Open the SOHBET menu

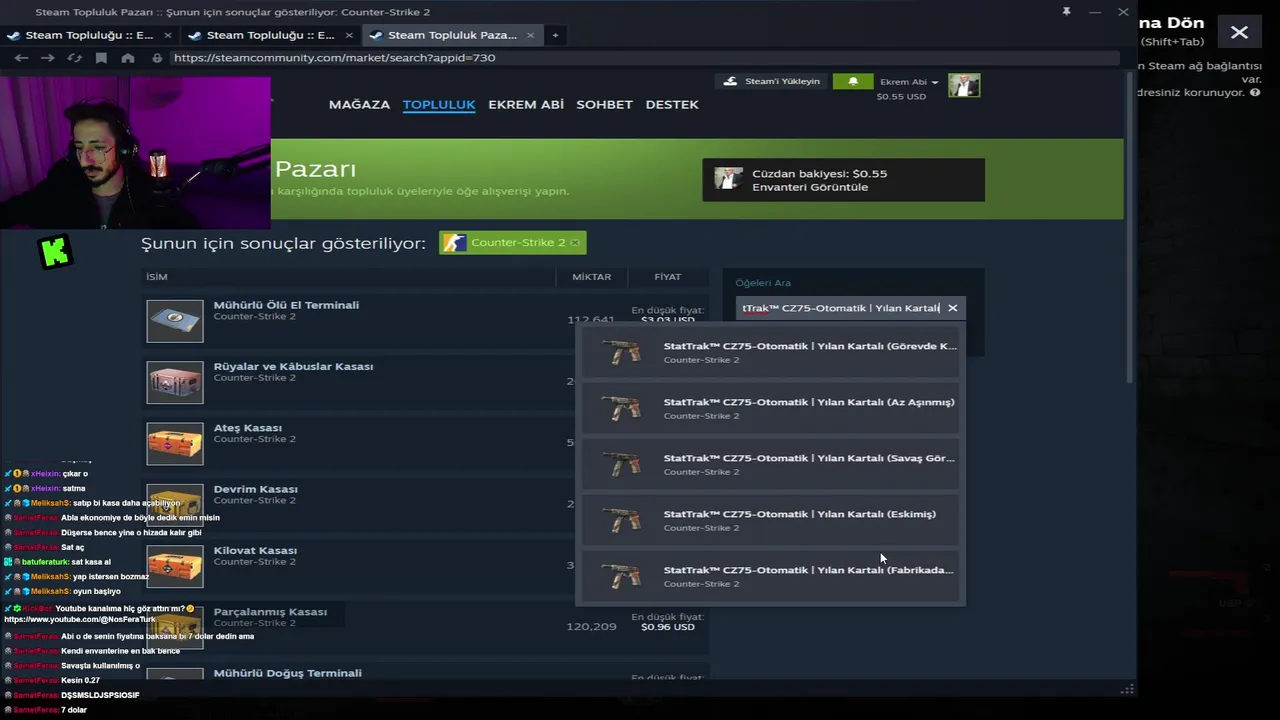[604, 104]
